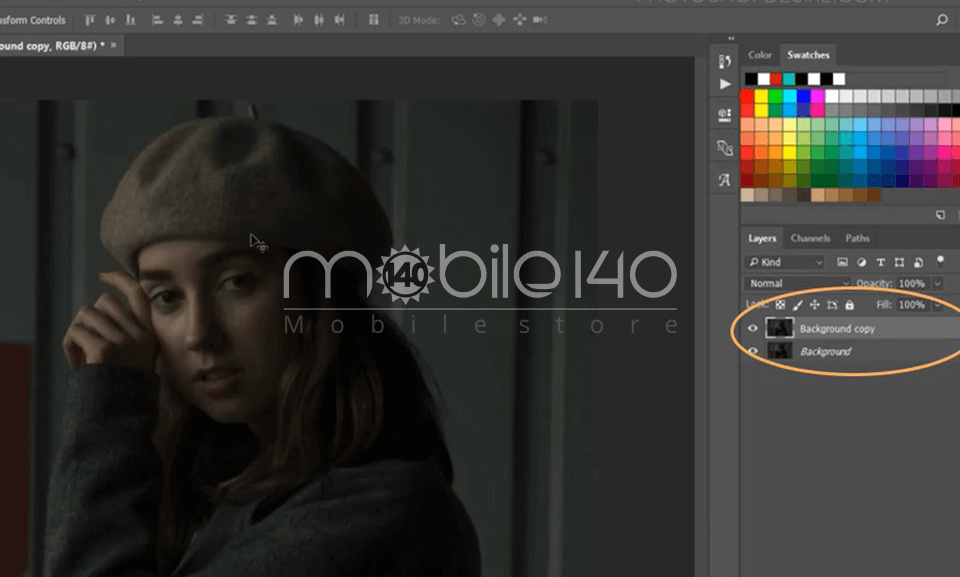Toggle Lock position

tap(814, 304)
